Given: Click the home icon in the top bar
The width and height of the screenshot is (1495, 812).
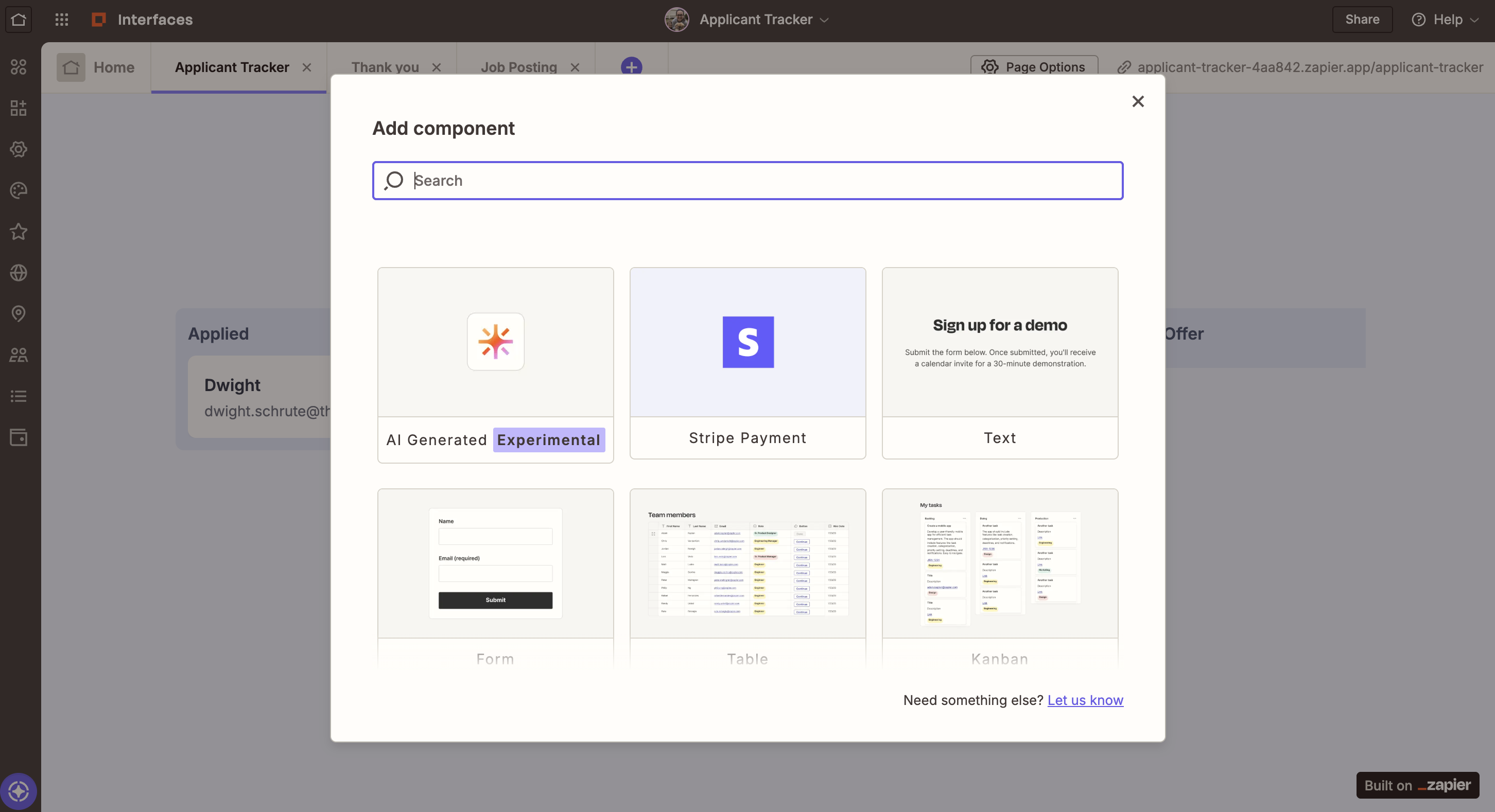Looking at the screenshot, I should [x=19, y=20].
